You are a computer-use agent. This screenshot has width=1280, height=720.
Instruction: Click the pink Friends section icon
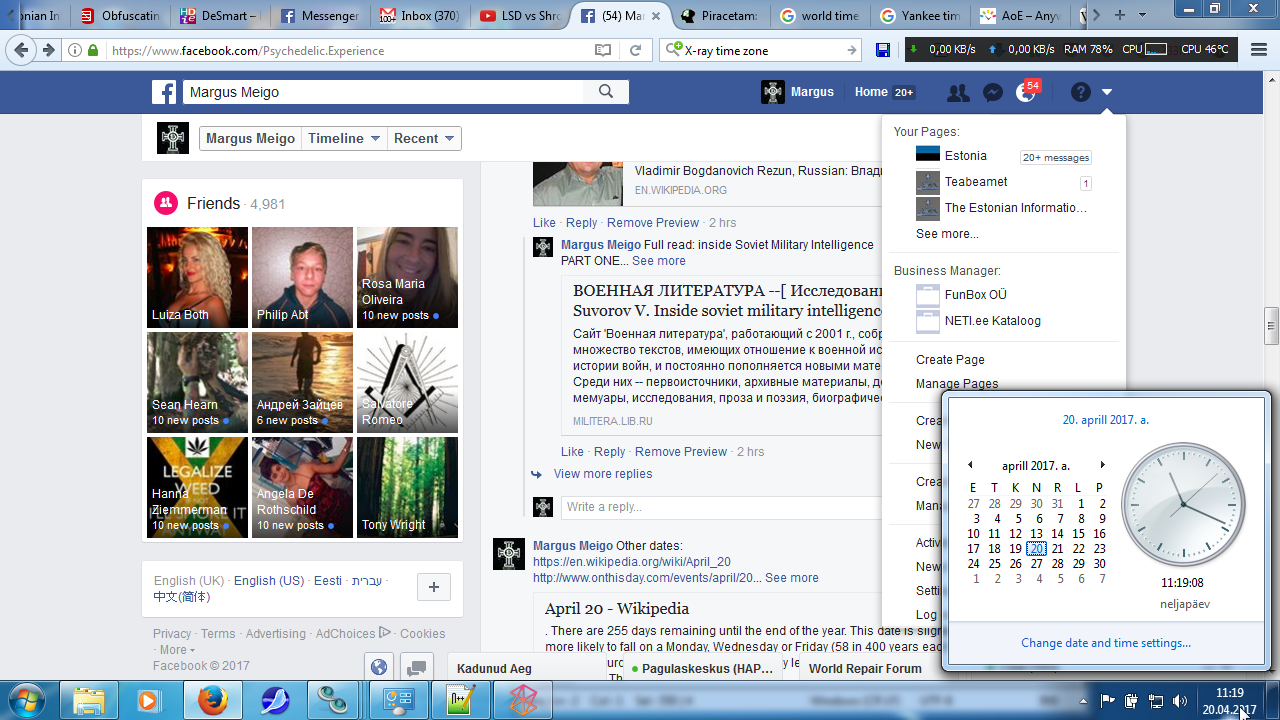click(x=166, y=203)
